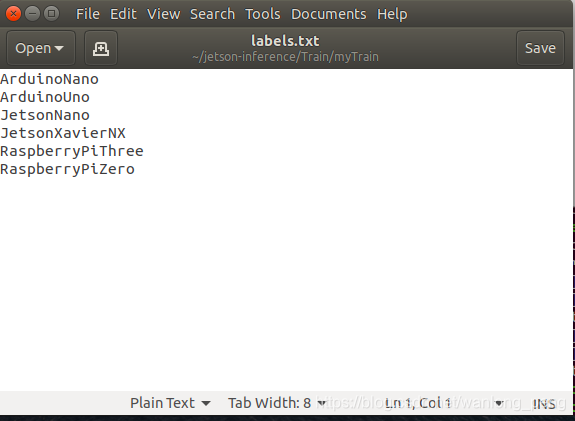The width and height of the screenshot is (575, 421).
Task: Open the Search menu
Action: coord(212,14)
